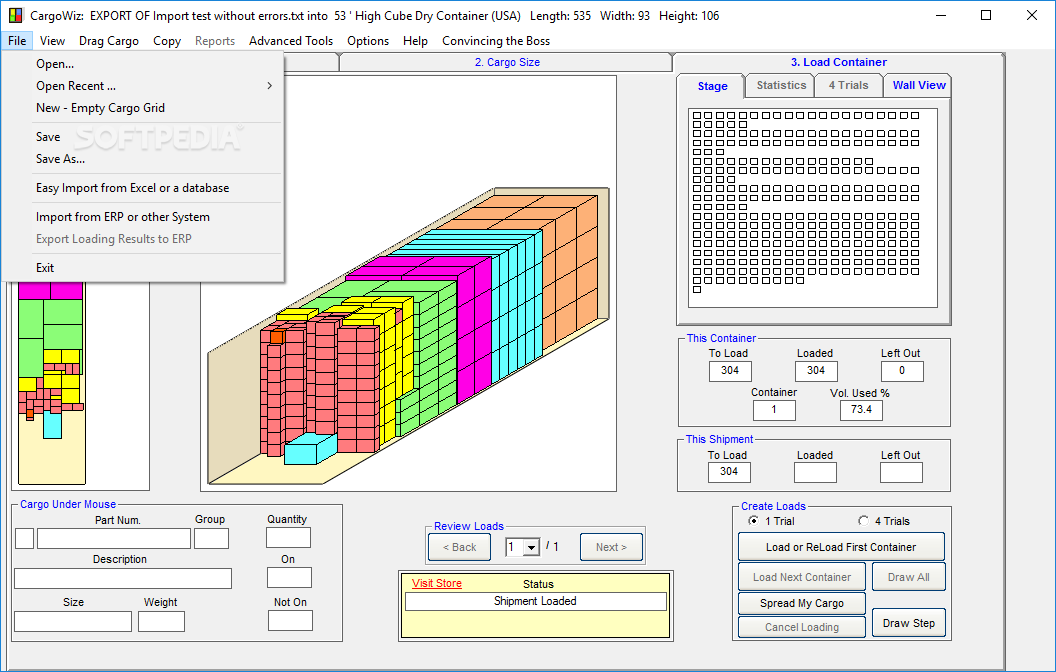
Task: Go to 2. Cargo Size step tab
Action: 507,62
